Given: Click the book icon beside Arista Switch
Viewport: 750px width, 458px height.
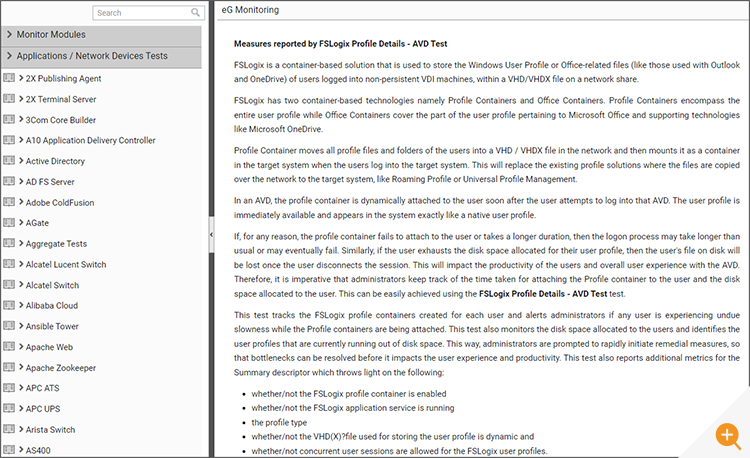Looking at the screenshot, I should pos(9,429).
